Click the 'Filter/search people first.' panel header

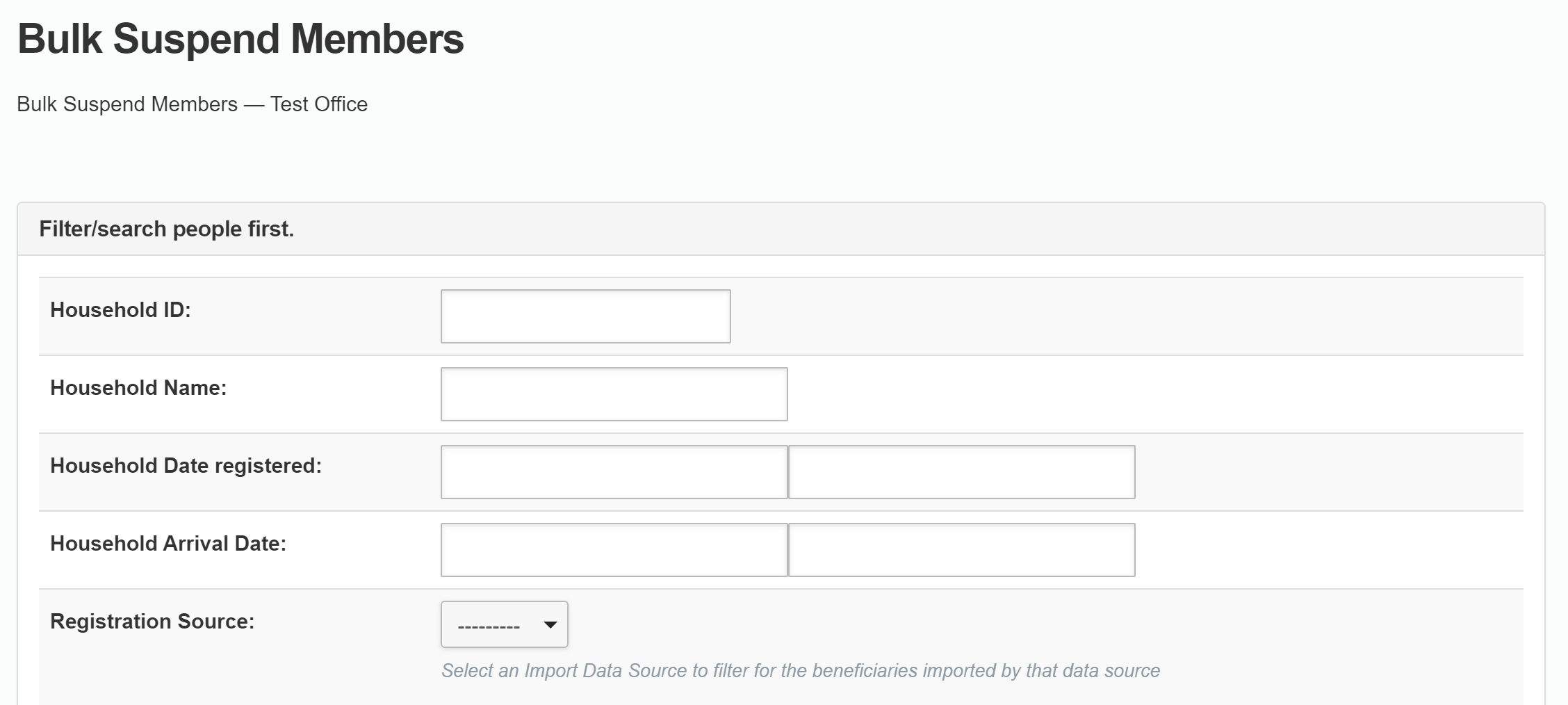point(167,229)
